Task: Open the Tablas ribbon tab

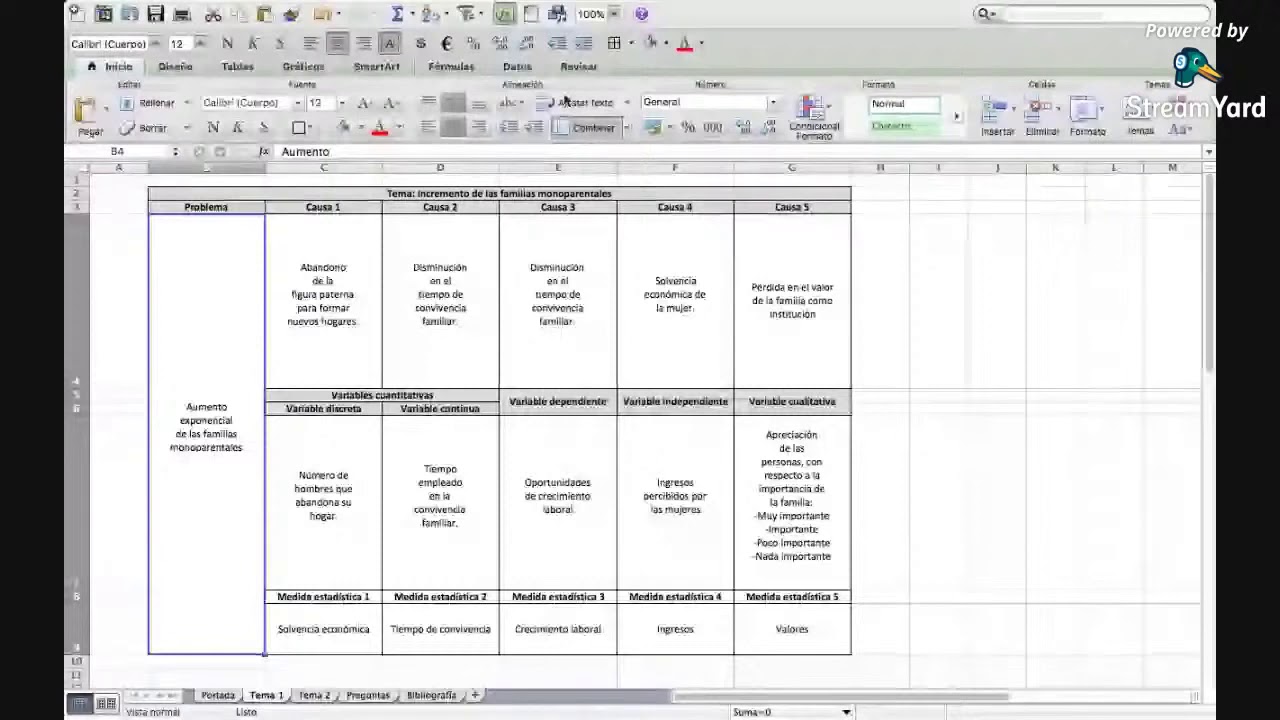Action: click(x=237, y=67)
